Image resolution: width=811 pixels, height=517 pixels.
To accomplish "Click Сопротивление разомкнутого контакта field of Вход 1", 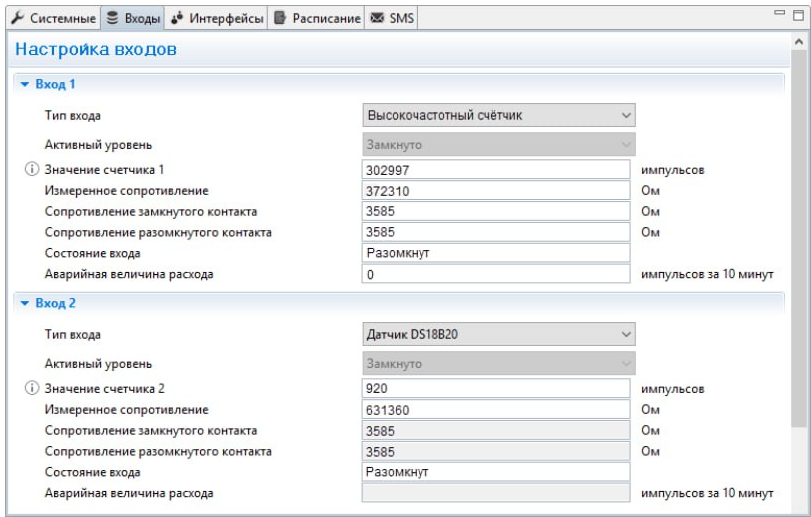I will point(495,232).
